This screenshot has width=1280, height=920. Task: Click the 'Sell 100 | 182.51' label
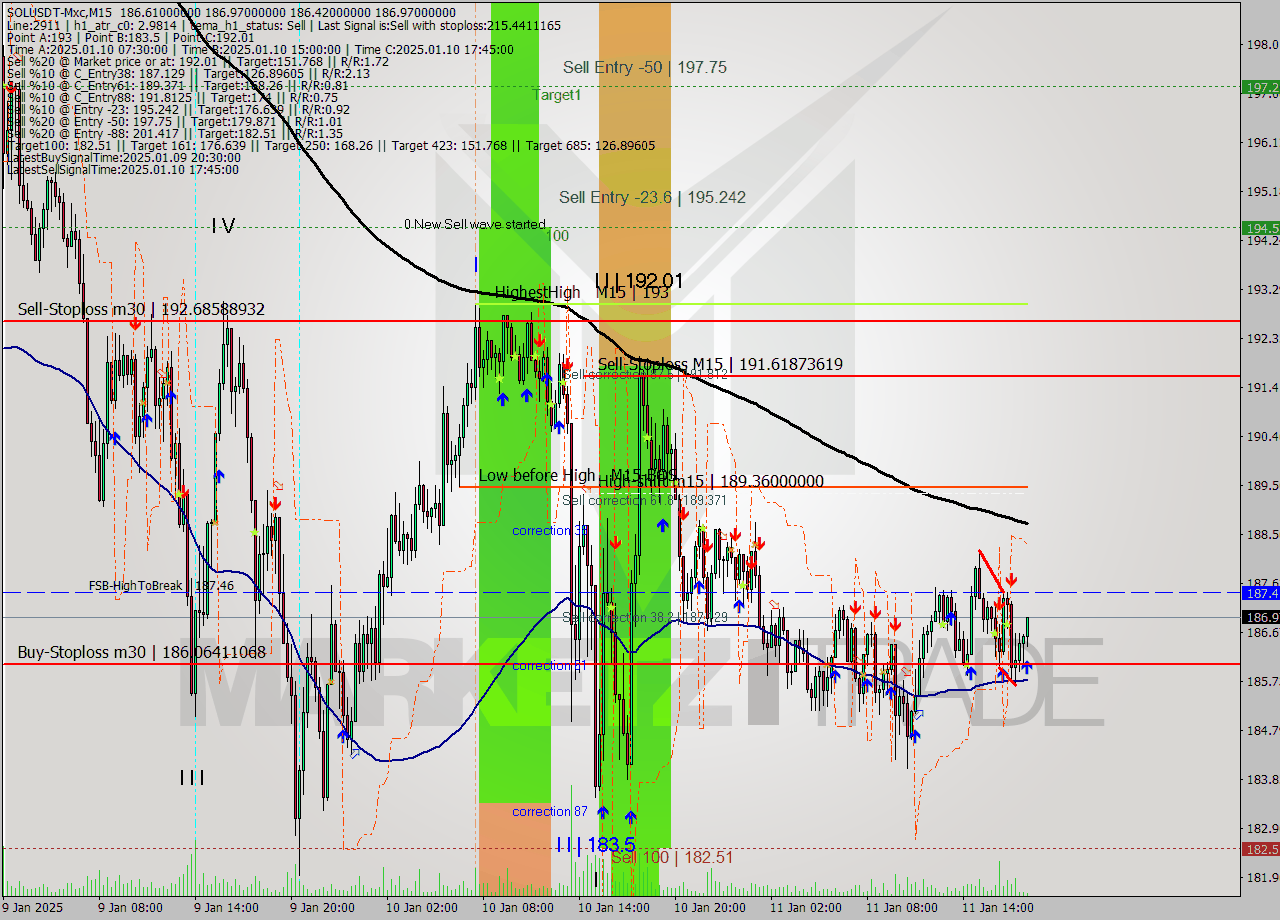pyautogui.click(x=672, y=858)
